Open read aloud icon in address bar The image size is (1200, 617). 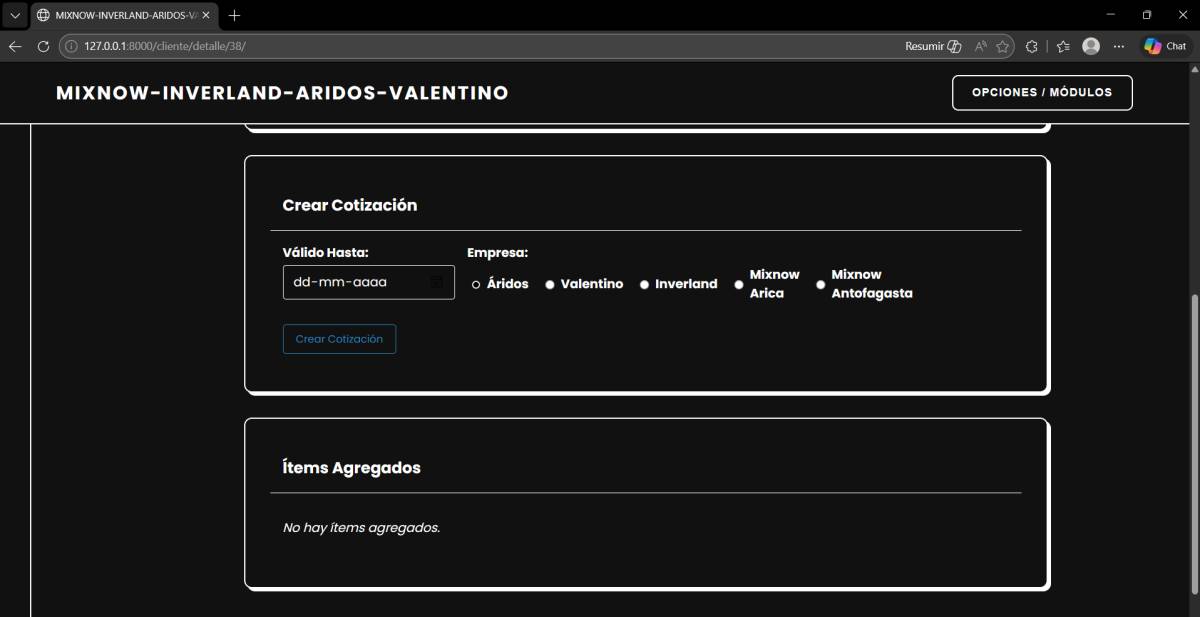tap(981, 46)
